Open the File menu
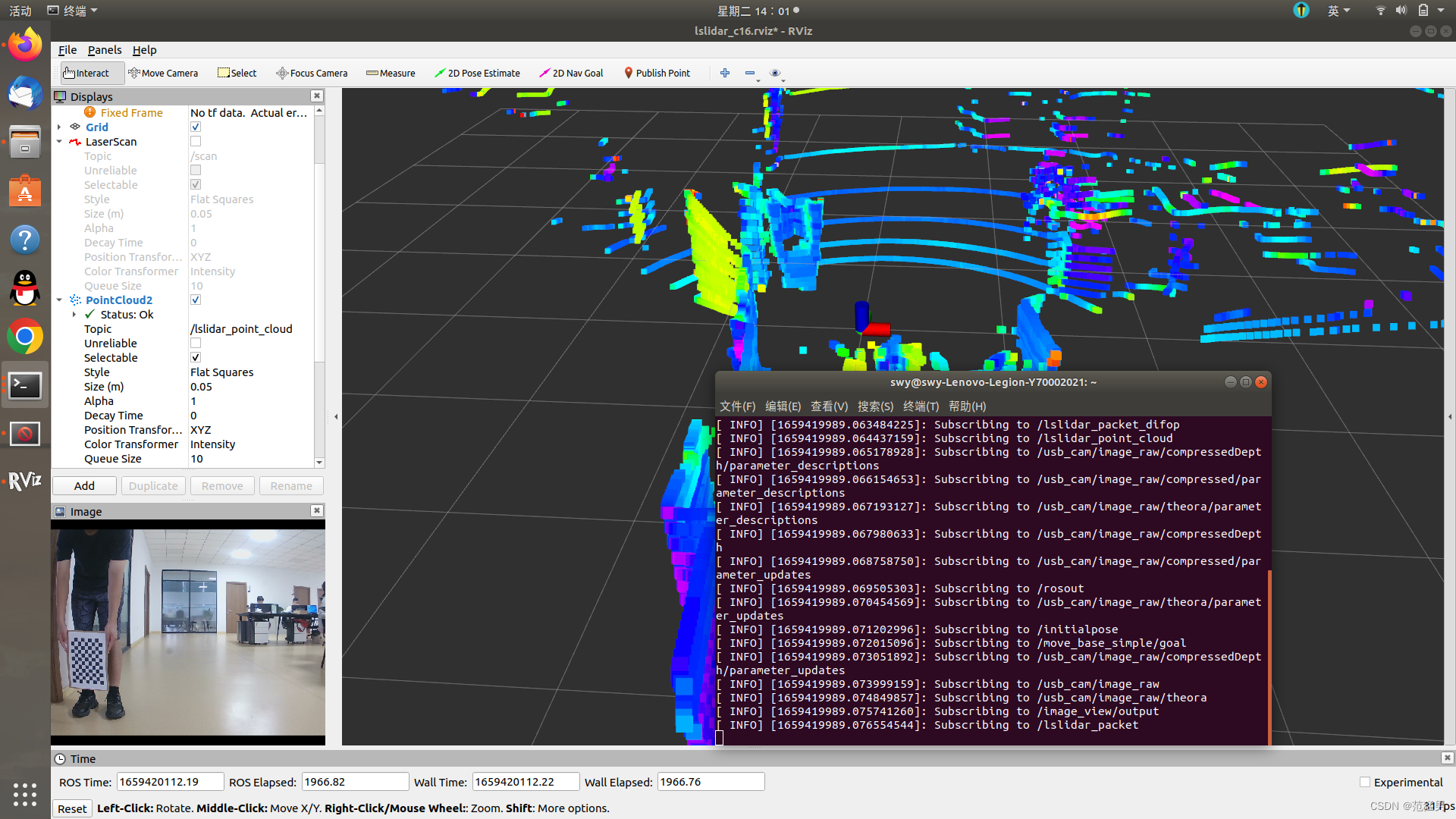This screenshot has height=819, width=1456. pos(67,50)
